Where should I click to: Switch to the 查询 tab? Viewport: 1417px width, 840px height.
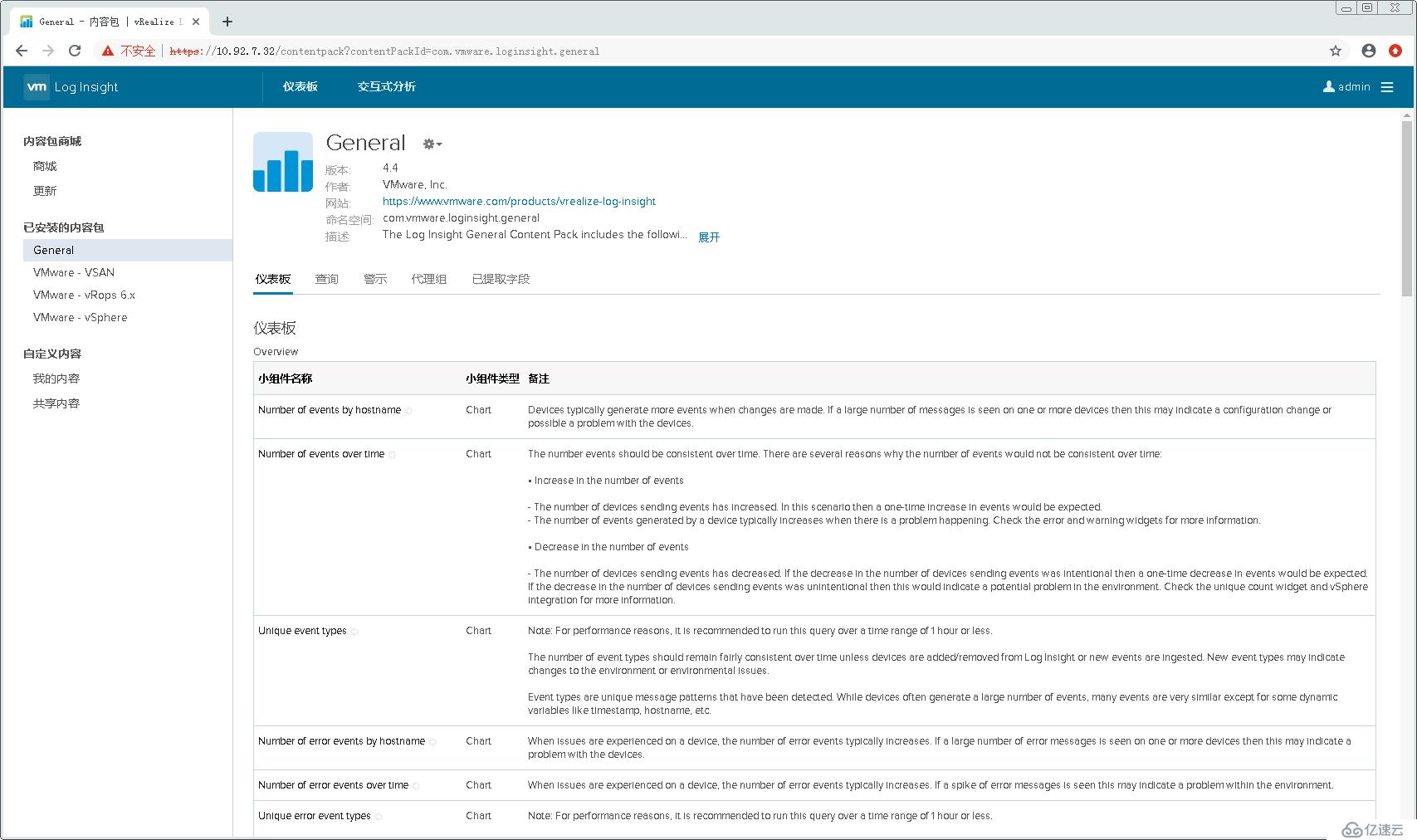click(327, 279)
